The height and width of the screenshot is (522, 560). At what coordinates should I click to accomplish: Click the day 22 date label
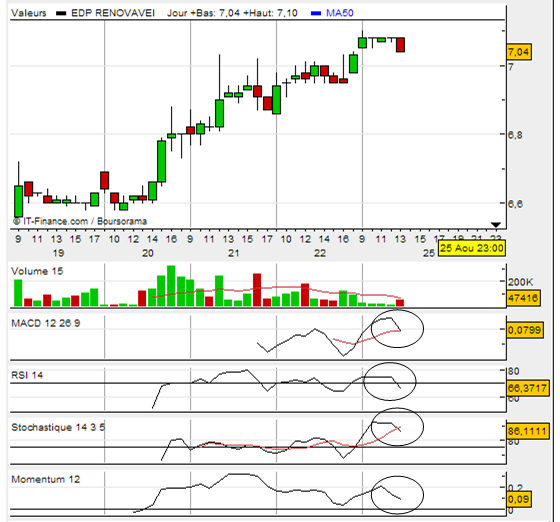click(x=320, y=253)
